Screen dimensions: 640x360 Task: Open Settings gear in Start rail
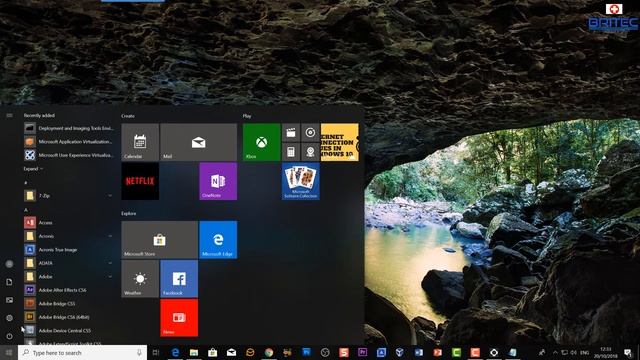[9, 318]
